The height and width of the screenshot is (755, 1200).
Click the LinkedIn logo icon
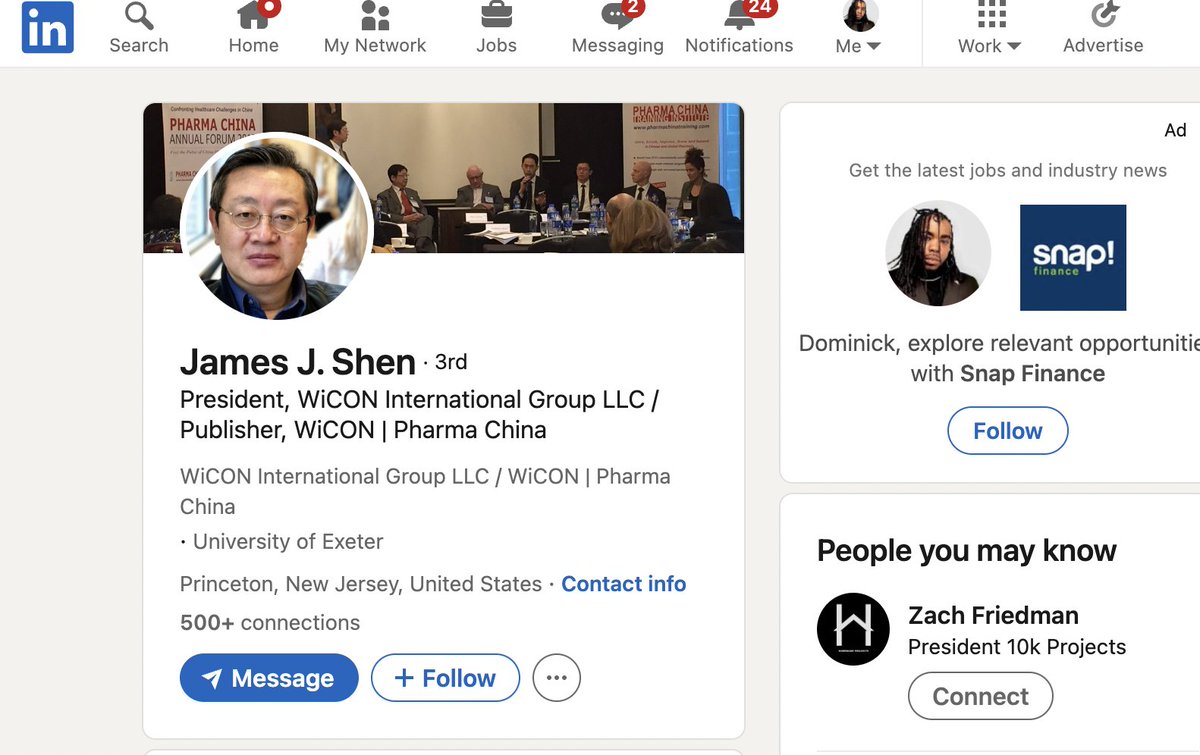click(x=47, y=27)
